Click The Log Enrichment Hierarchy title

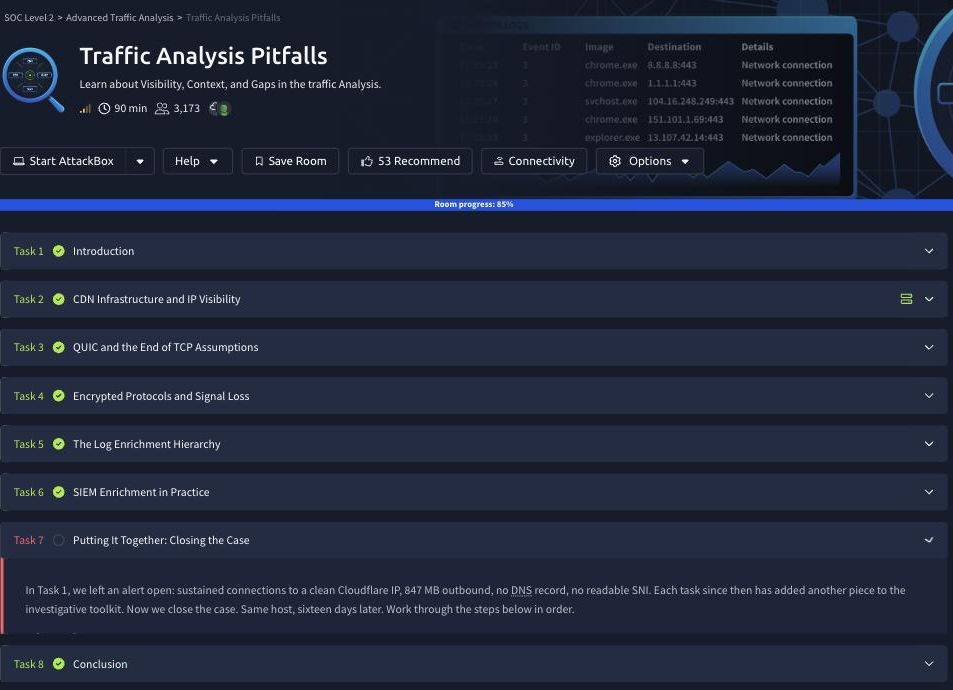(x=146, y=444)
